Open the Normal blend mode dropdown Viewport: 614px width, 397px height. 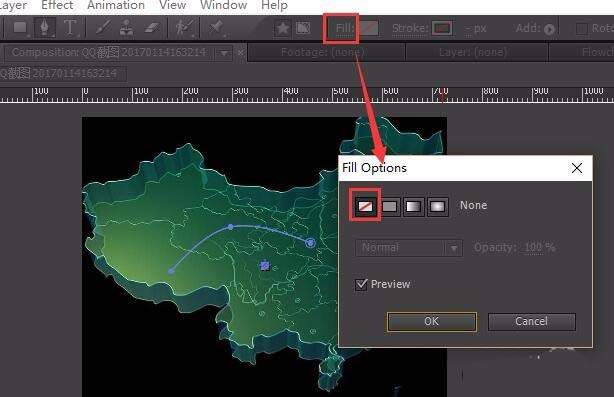(409, 248)
